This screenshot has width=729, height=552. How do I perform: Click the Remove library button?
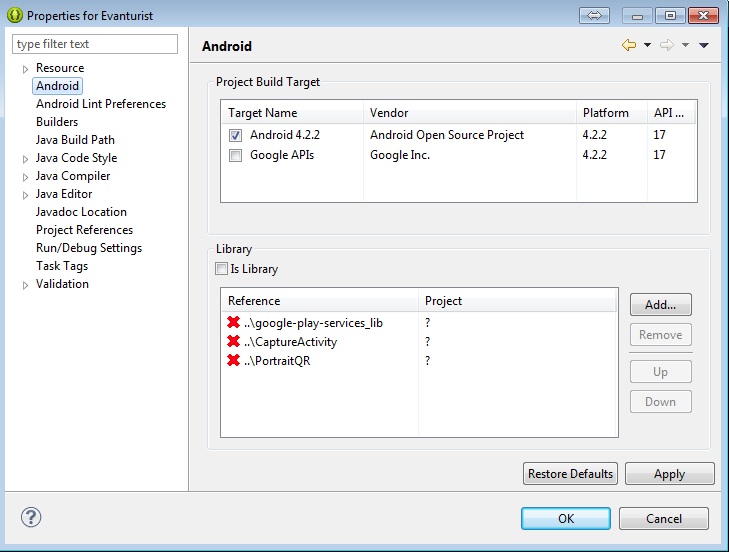click(661, 334)
